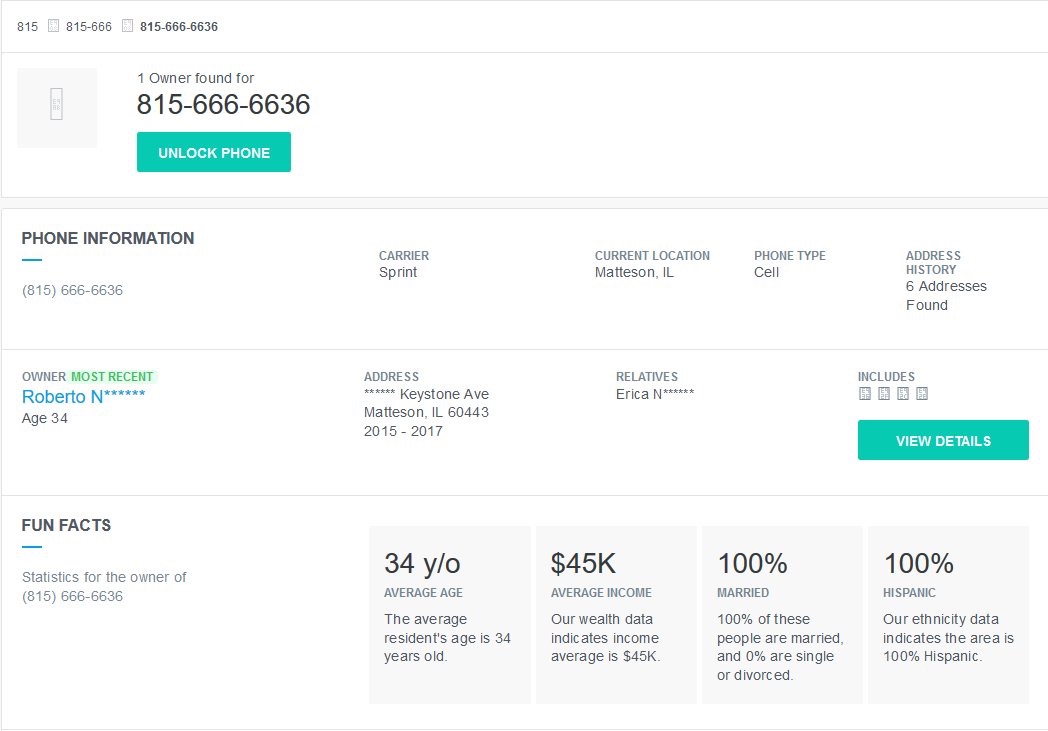Click the Sprint carrier value
1048x731 pixels.
(398, 273)
